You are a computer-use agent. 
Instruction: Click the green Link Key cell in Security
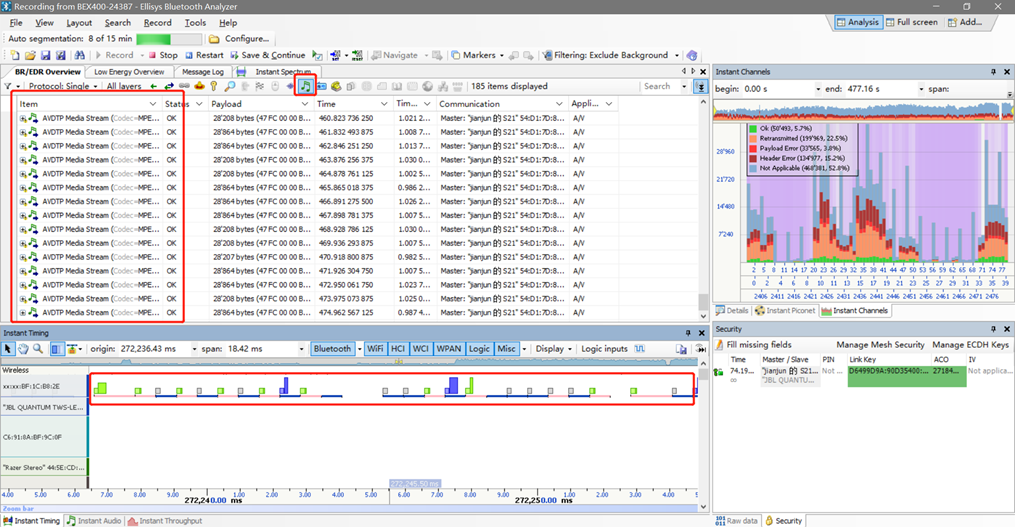tap(889, 376)
